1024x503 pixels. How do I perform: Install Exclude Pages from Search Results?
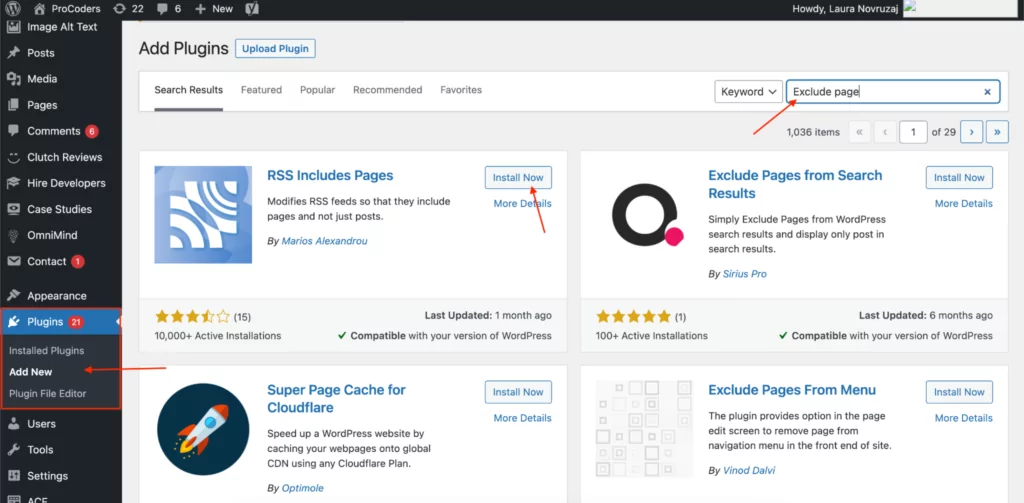point(959,178)
